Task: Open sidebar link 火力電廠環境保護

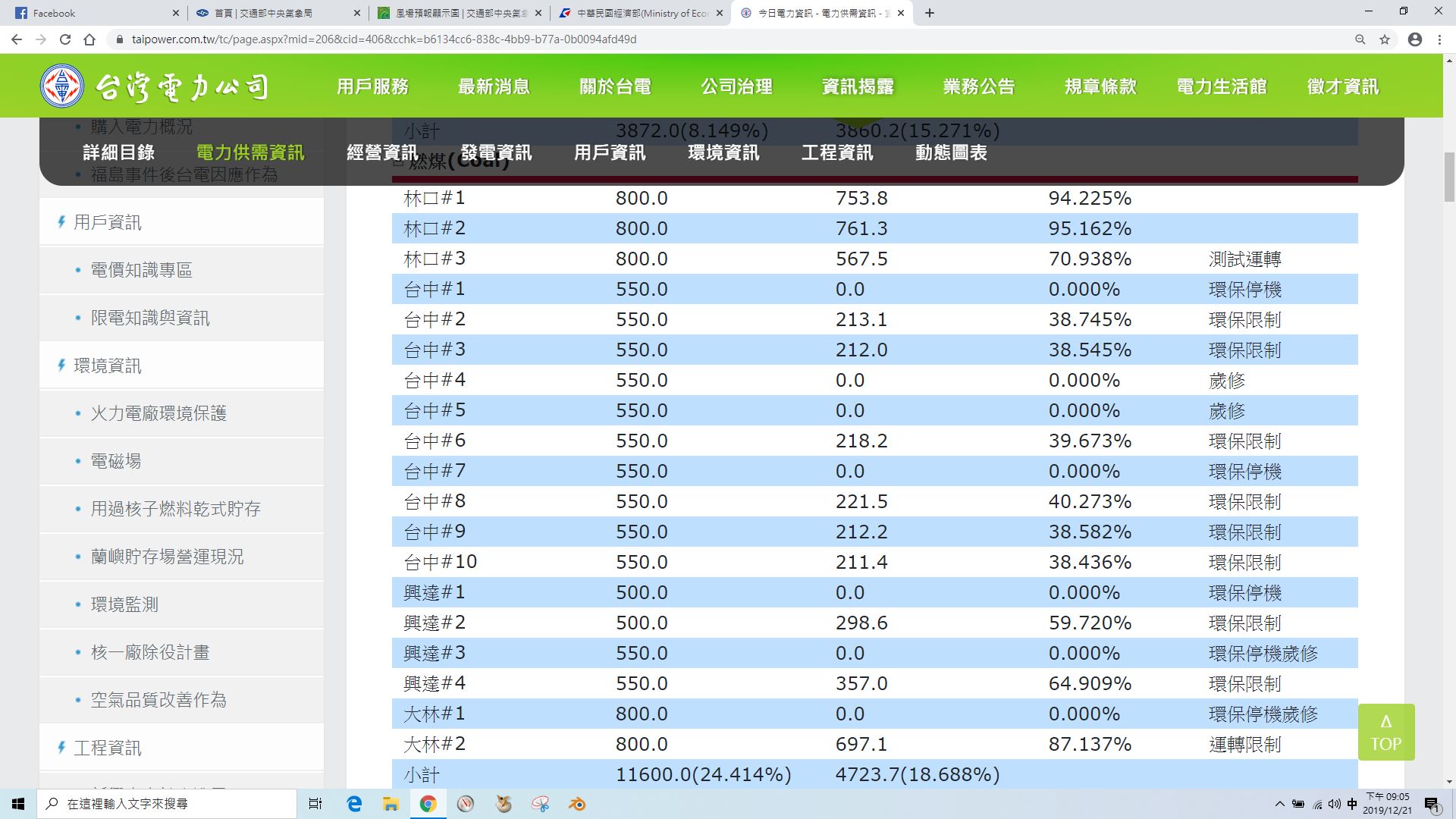Action: pyautogui.click(x=158, y=413)
